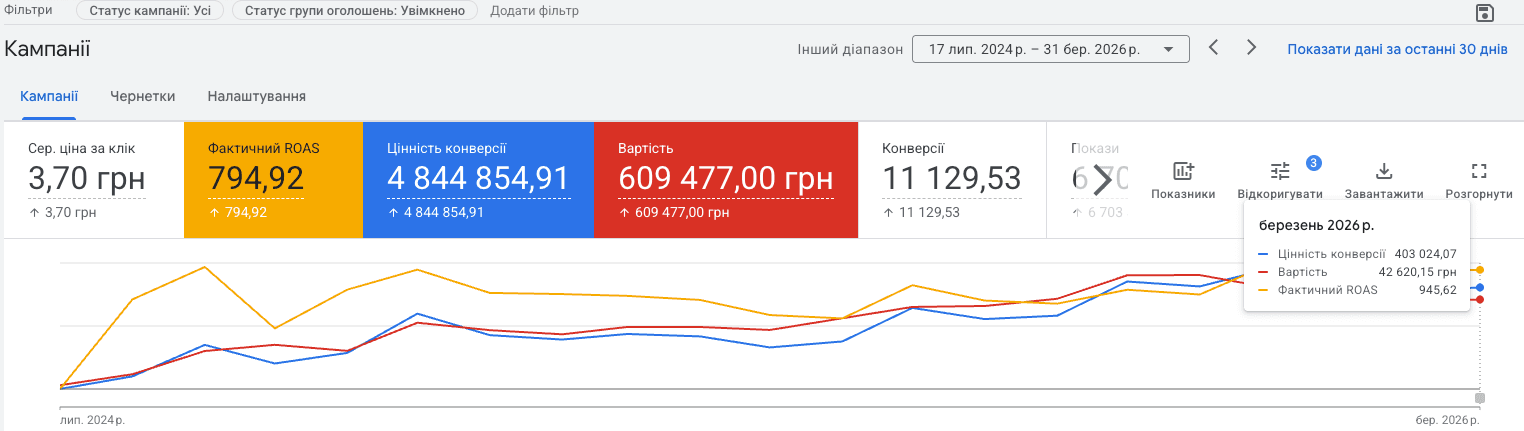Select Конверсії scorecard
Screen dimensions: 1524x431
tap(952, 180)
